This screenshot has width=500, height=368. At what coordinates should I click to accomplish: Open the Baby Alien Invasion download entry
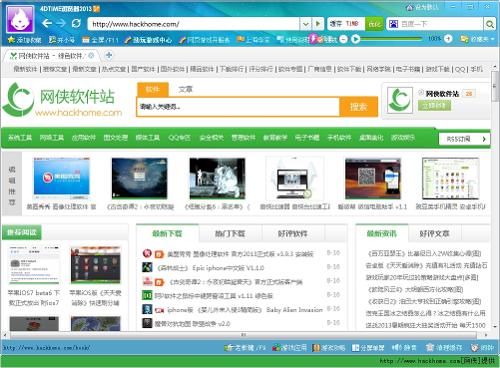click(x=245, y=310)
